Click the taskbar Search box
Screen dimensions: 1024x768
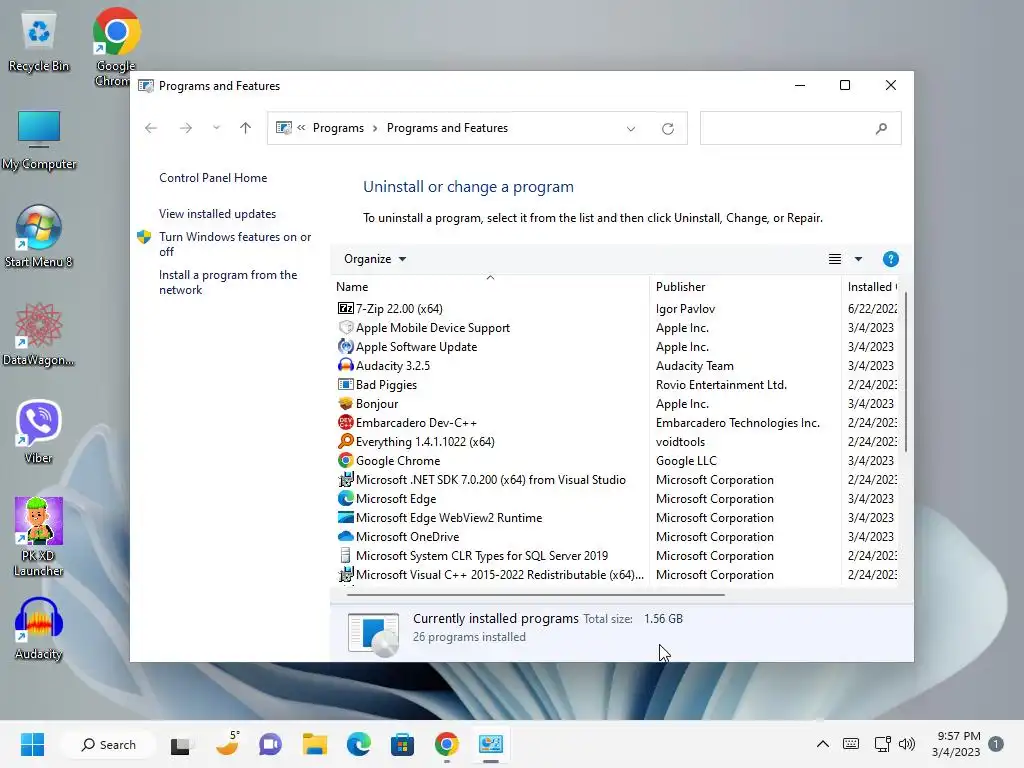pos(108,744)
